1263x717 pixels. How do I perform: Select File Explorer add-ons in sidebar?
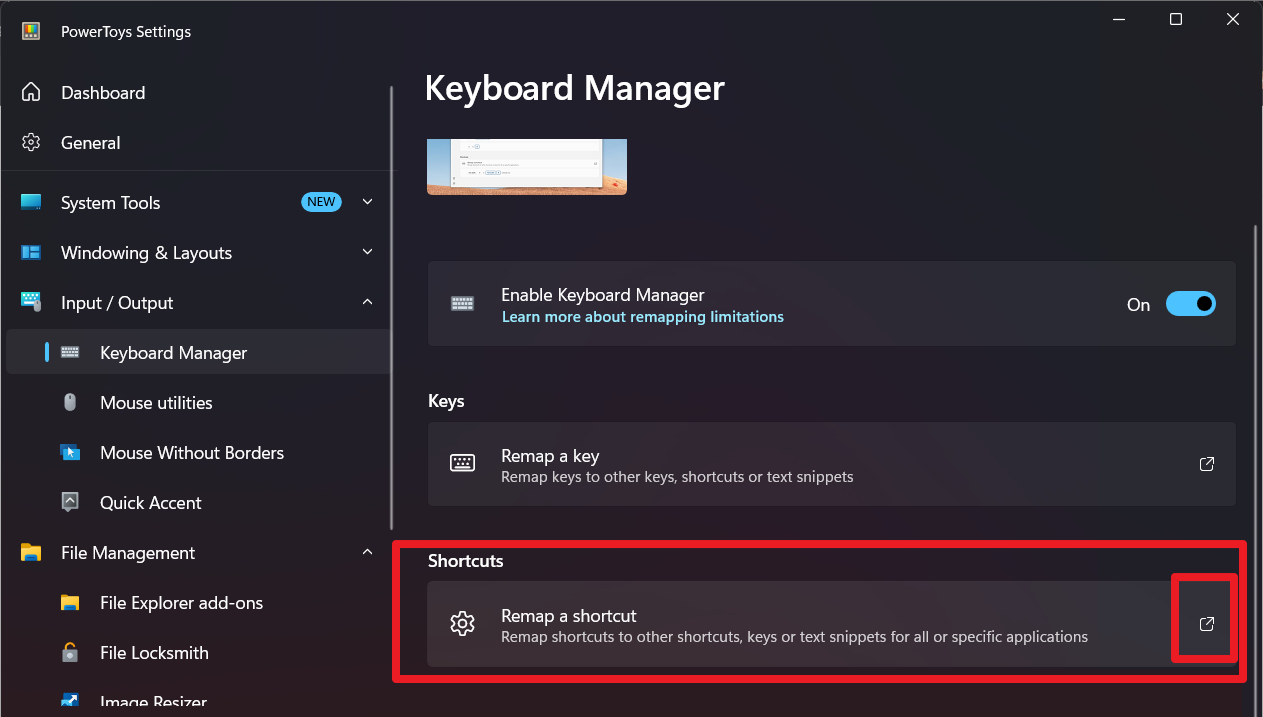pyautogui.click(x=182, y=603)
